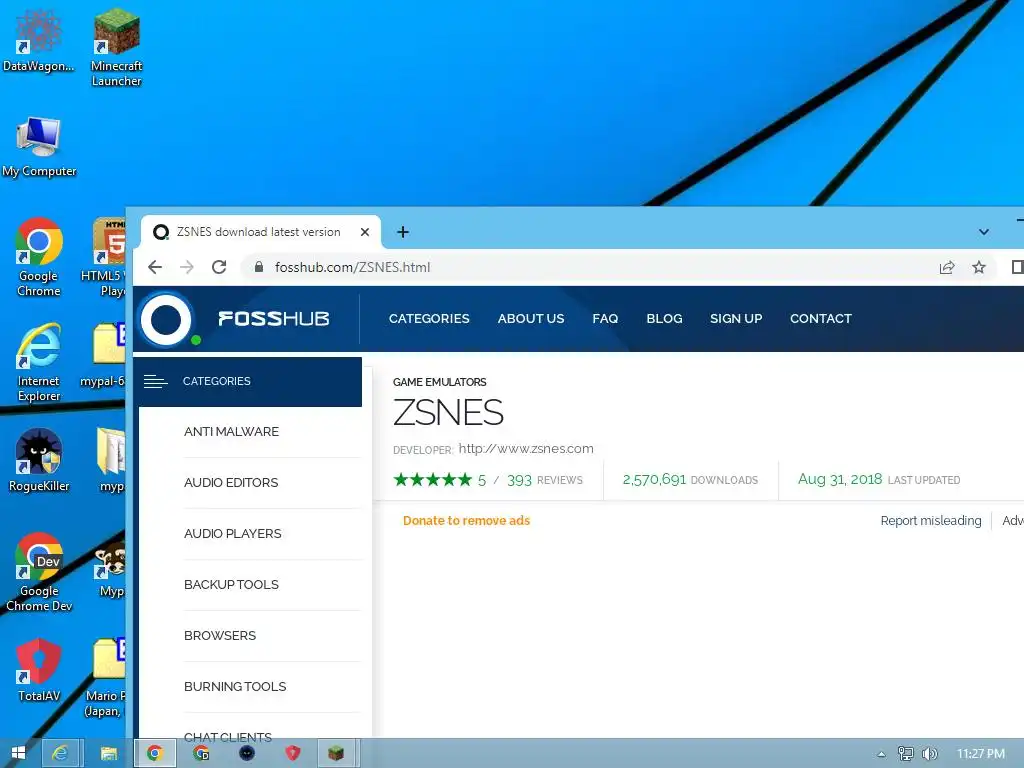This screenshot has height=768, width=1024.
Task: Click the padlock site info icon
Action: click(259, 267)
